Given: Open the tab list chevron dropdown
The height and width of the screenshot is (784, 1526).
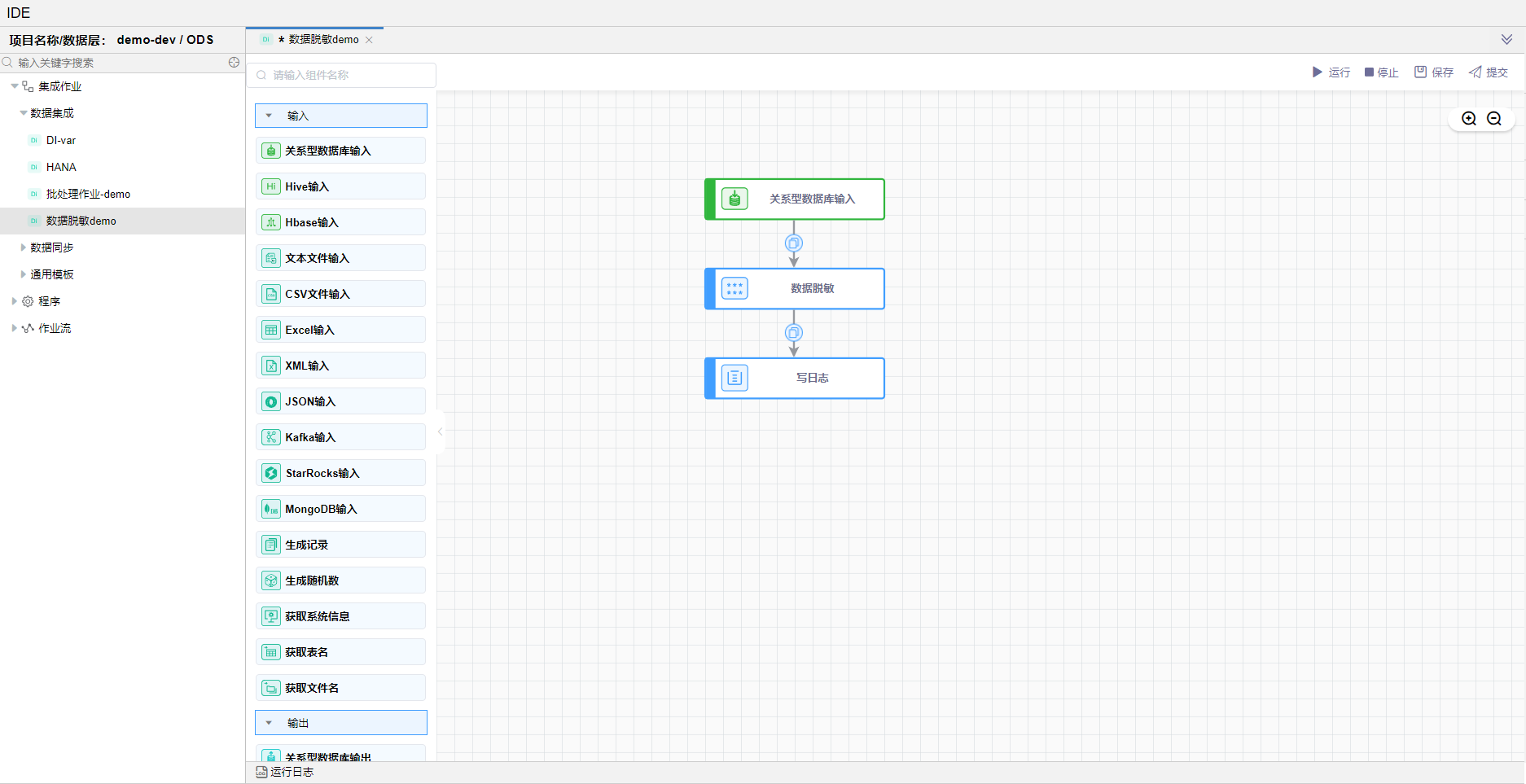Looking at the screenshot, I should pyautogui.click(x=1507, y=40).
